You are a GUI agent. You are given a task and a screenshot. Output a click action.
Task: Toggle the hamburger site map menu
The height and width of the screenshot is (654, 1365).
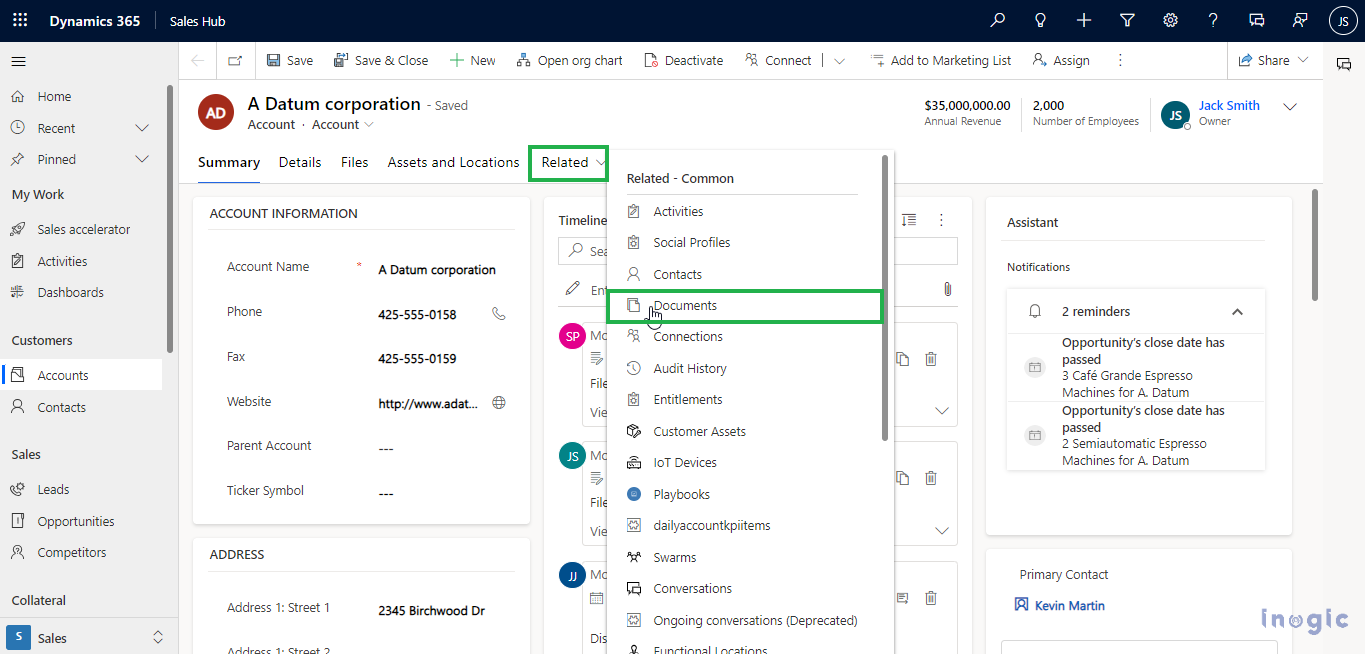tap(18, 62)
